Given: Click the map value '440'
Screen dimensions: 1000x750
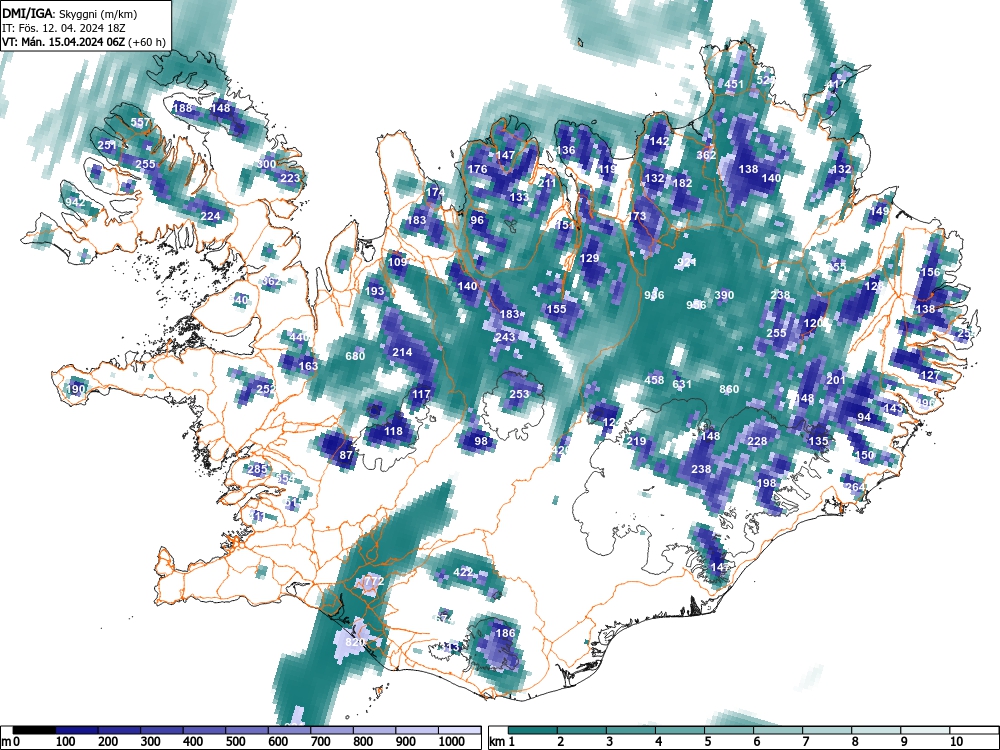Looking at the screenshot, I should (299, 337).
